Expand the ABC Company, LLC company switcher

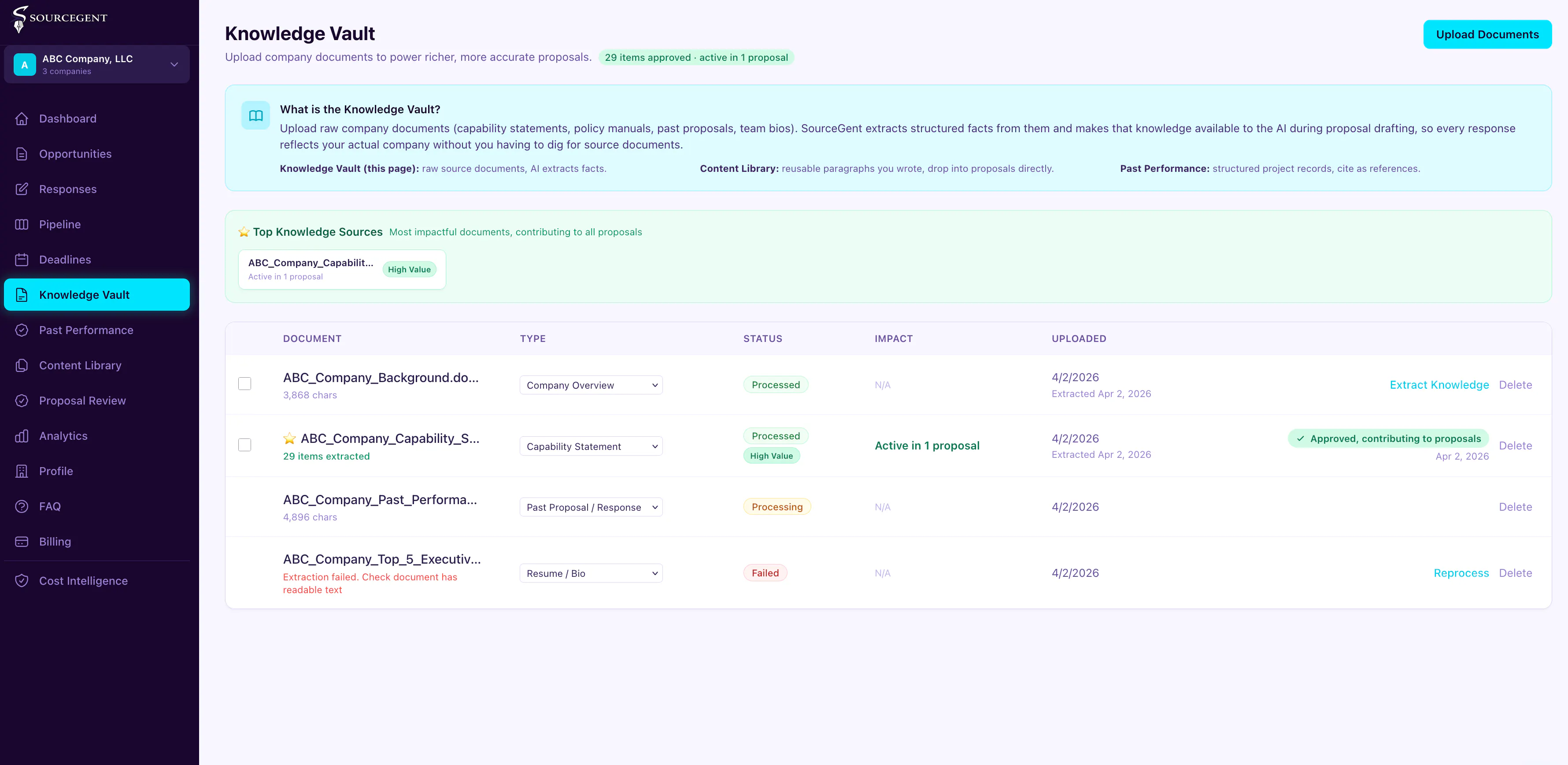tap(97, 65)
